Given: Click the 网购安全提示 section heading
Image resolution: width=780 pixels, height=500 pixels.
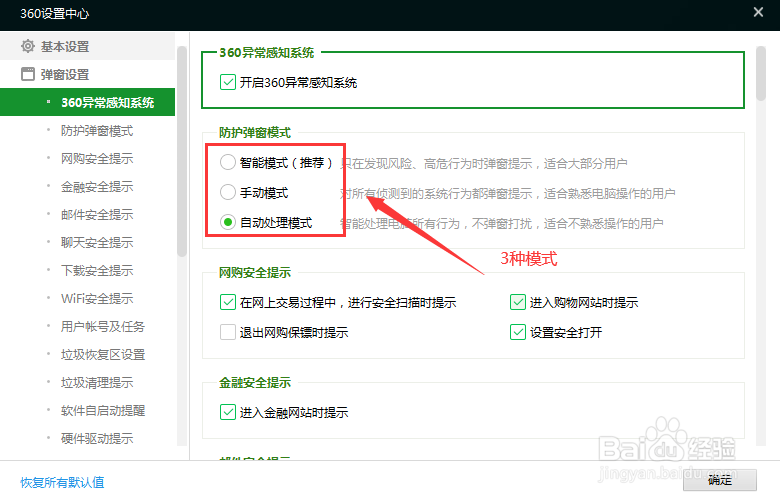Looking at the screenshot, I should (x=255, y=273).
